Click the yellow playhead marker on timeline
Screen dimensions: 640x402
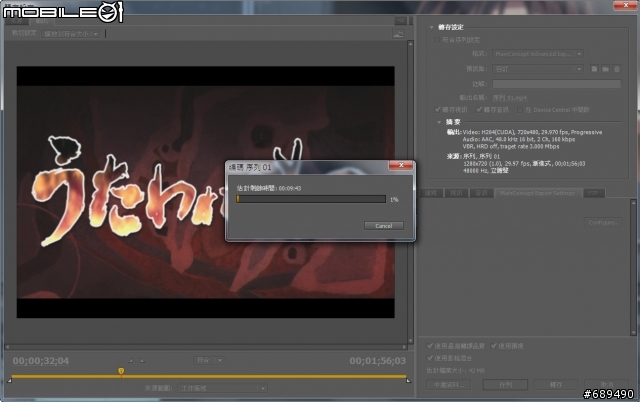tap(121, 371)
